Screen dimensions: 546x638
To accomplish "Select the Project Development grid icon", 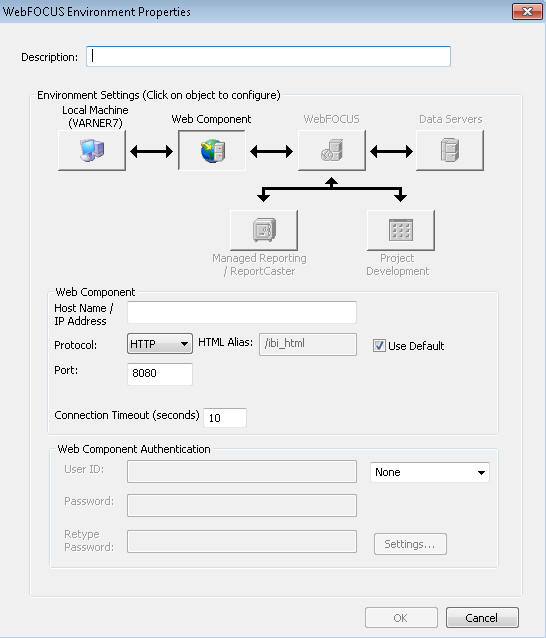I will 401,230.
